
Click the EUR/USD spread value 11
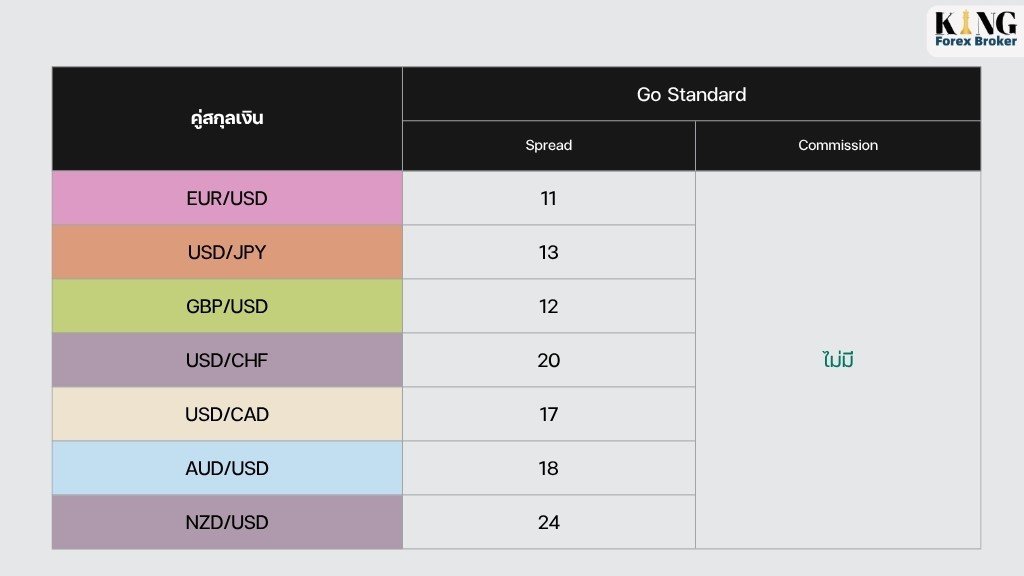tap(549, 198)
